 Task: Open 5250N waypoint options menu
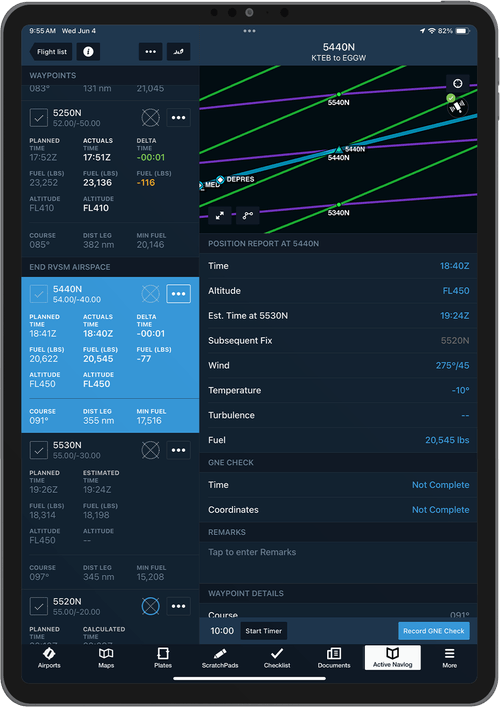(x=179, y=118)
